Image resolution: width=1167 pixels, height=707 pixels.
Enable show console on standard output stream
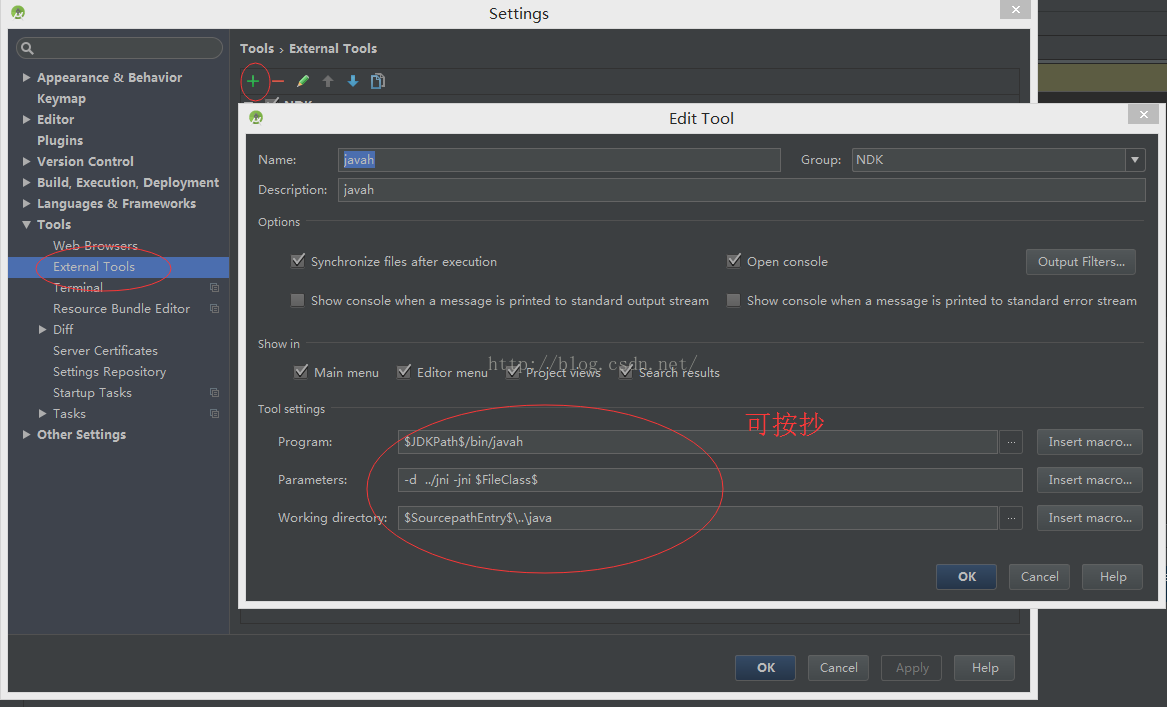pos(298,301)
